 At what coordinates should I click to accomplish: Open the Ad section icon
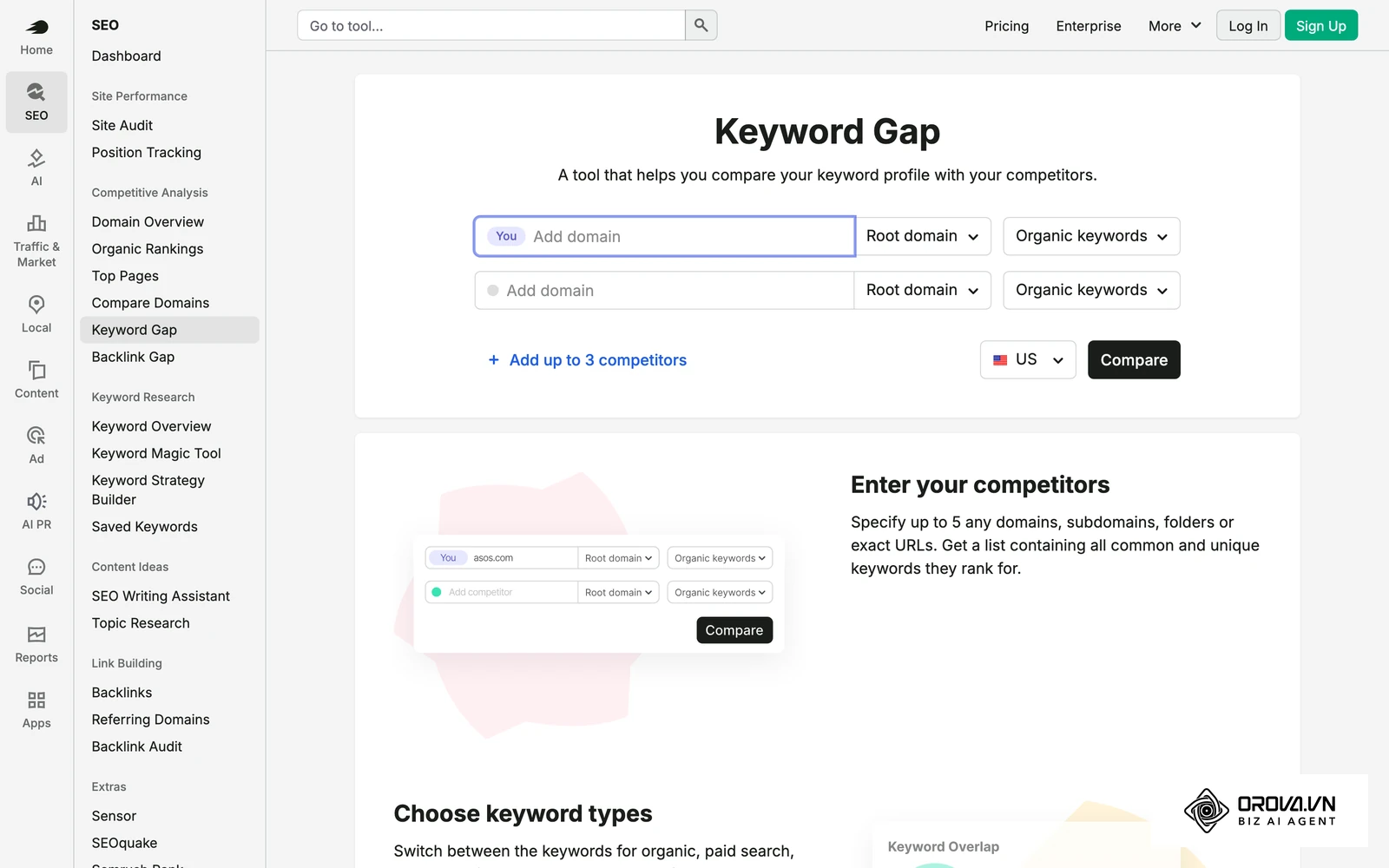pos(36,436)
